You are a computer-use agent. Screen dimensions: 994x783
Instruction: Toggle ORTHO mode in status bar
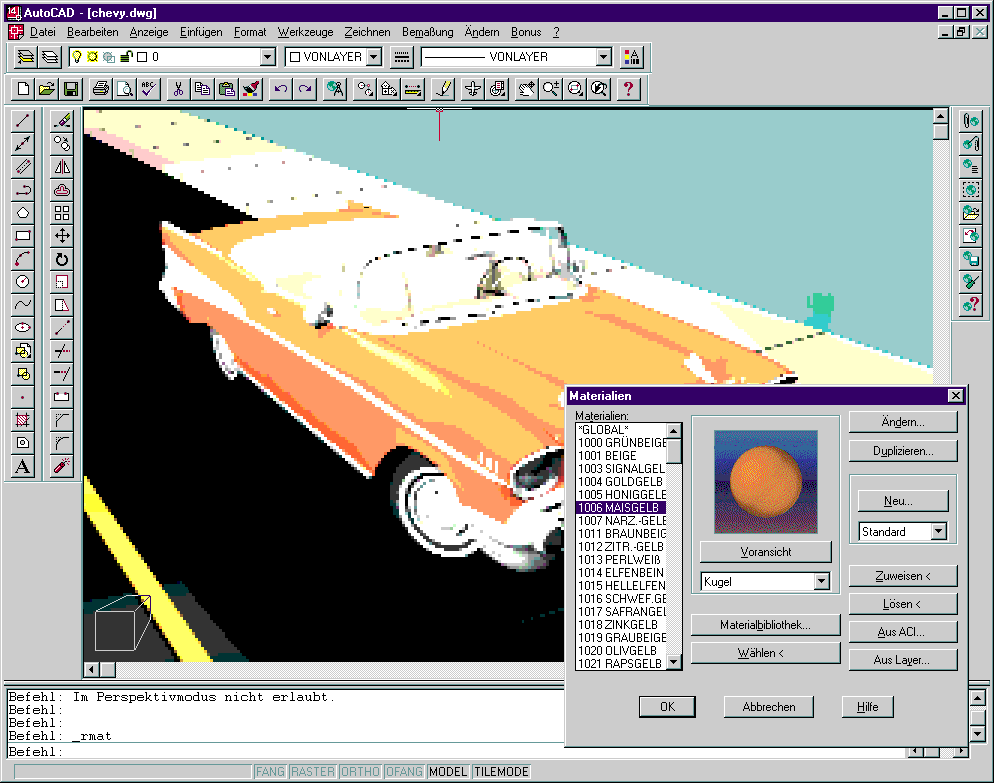click(360, 772)
